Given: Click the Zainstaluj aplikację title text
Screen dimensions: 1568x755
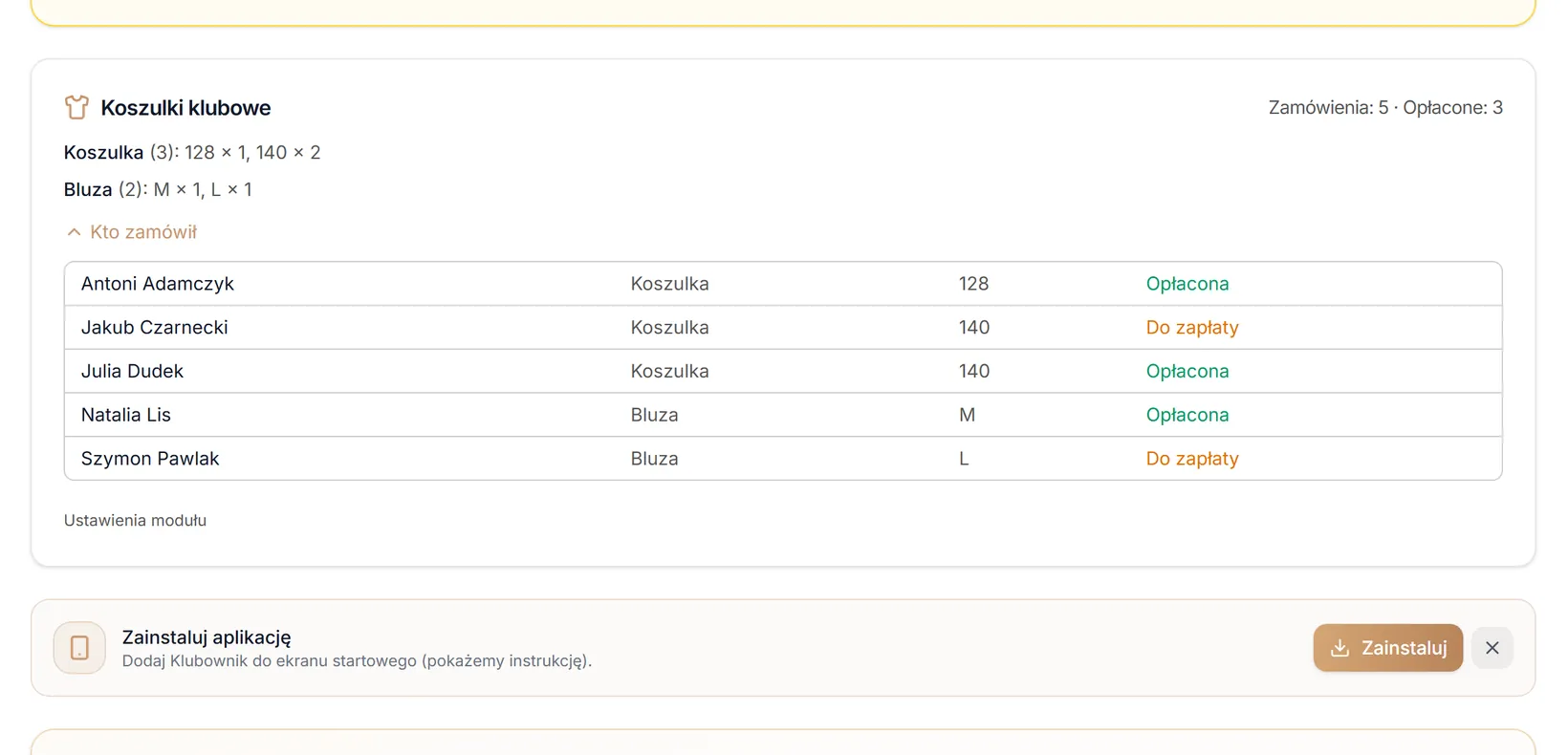Looking at the screenshot, I should point(207,637).
